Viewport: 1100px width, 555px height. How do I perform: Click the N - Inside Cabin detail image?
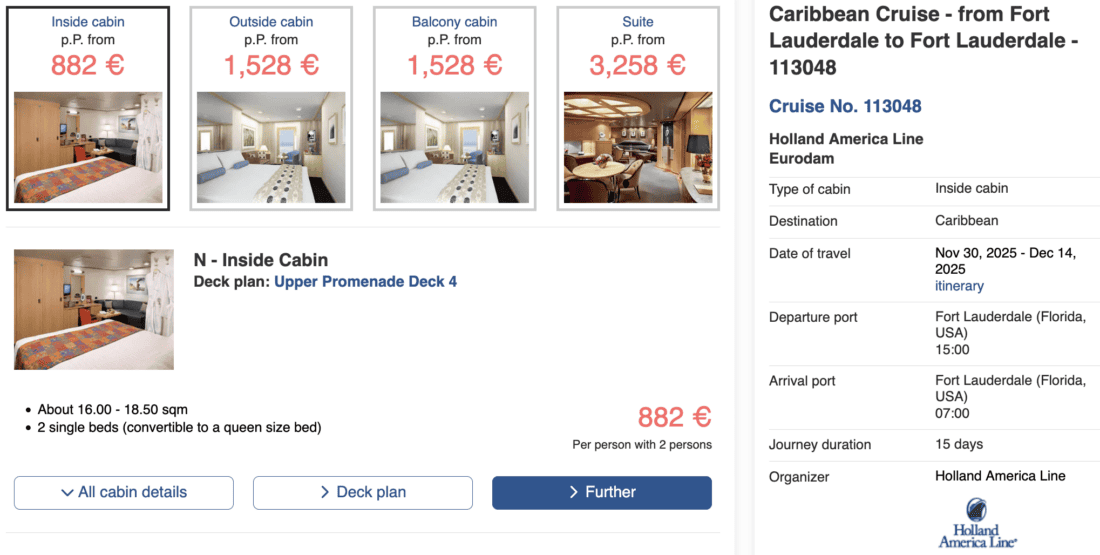[94, 310]
